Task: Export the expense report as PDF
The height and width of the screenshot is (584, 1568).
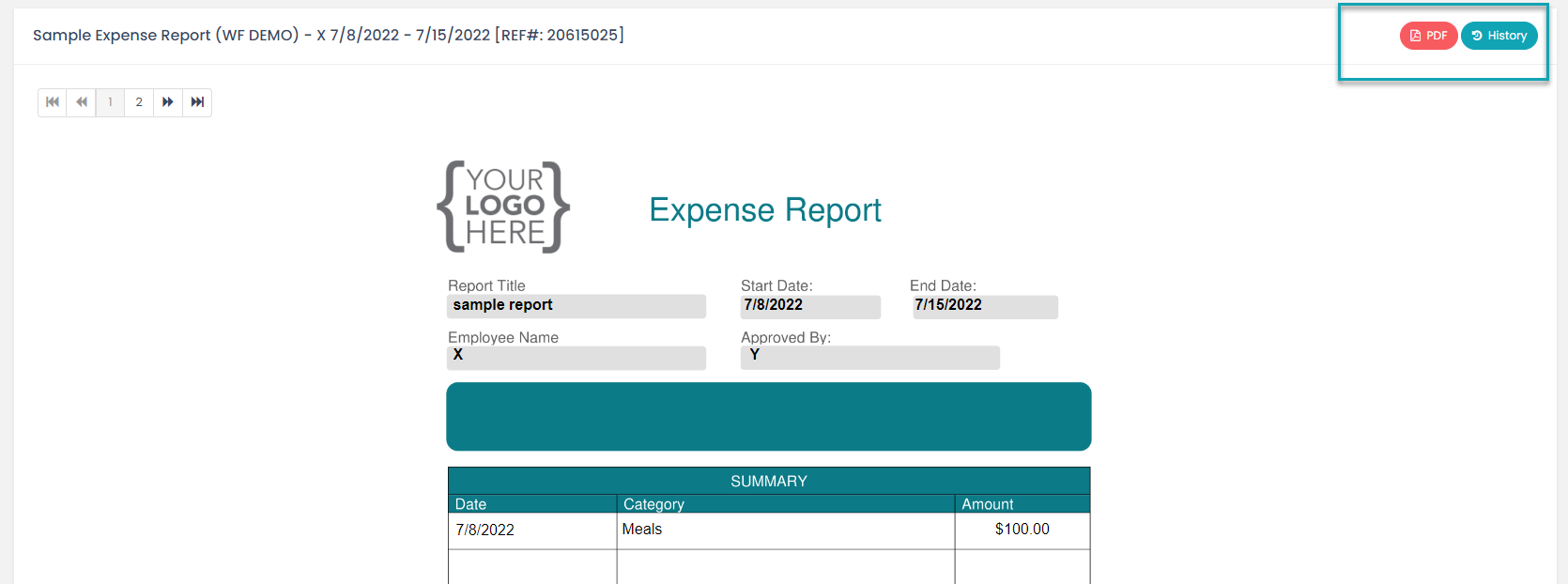Action: point(1428,36)
